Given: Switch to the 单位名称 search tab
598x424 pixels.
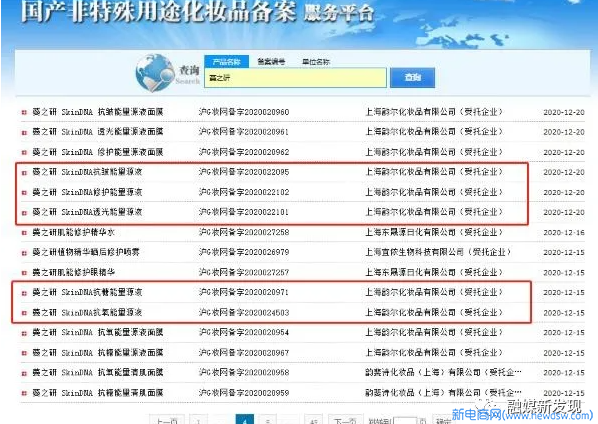Looking at the screenshot, I should click(316, 62).
